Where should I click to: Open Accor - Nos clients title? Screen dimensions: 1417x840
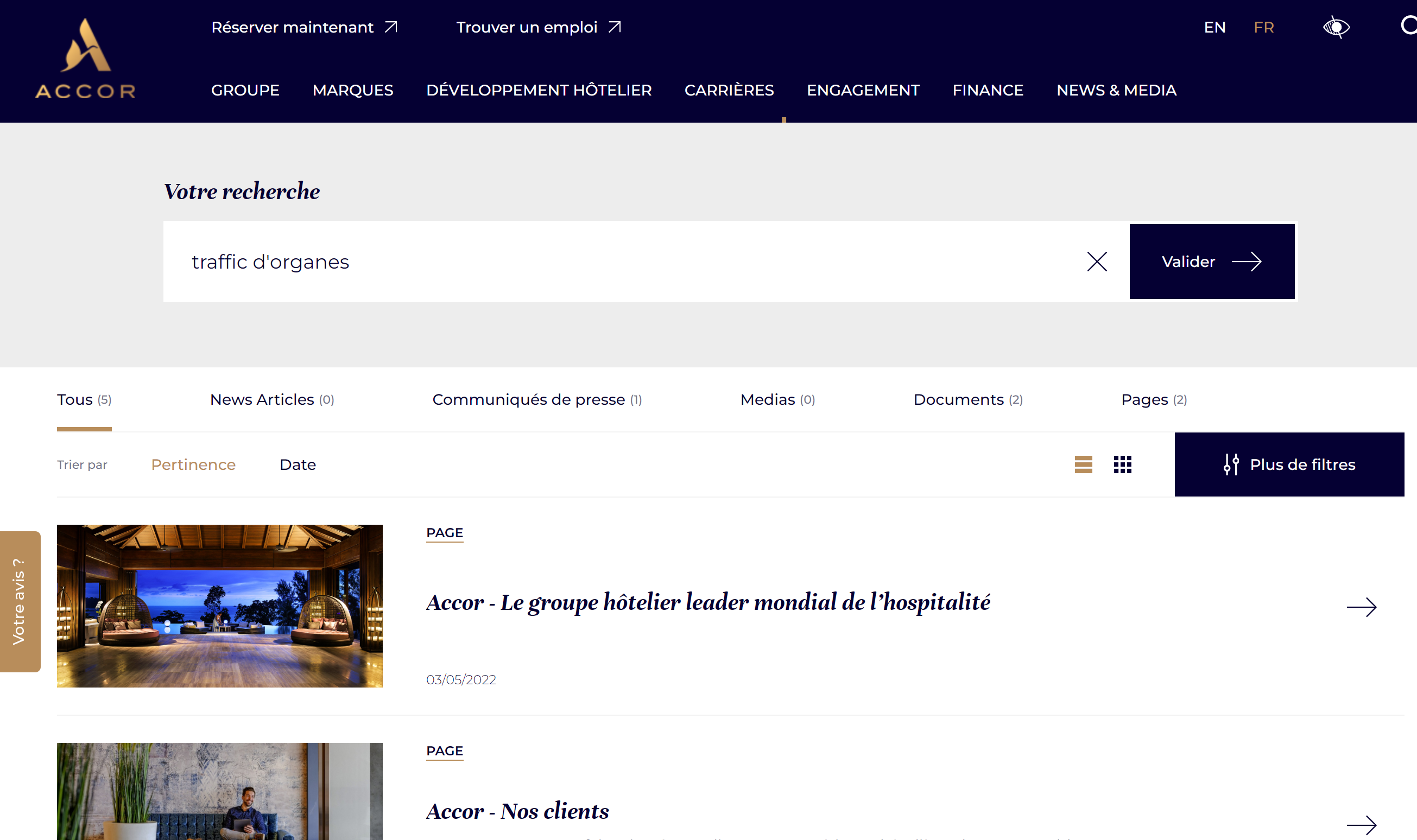[517, 811]
